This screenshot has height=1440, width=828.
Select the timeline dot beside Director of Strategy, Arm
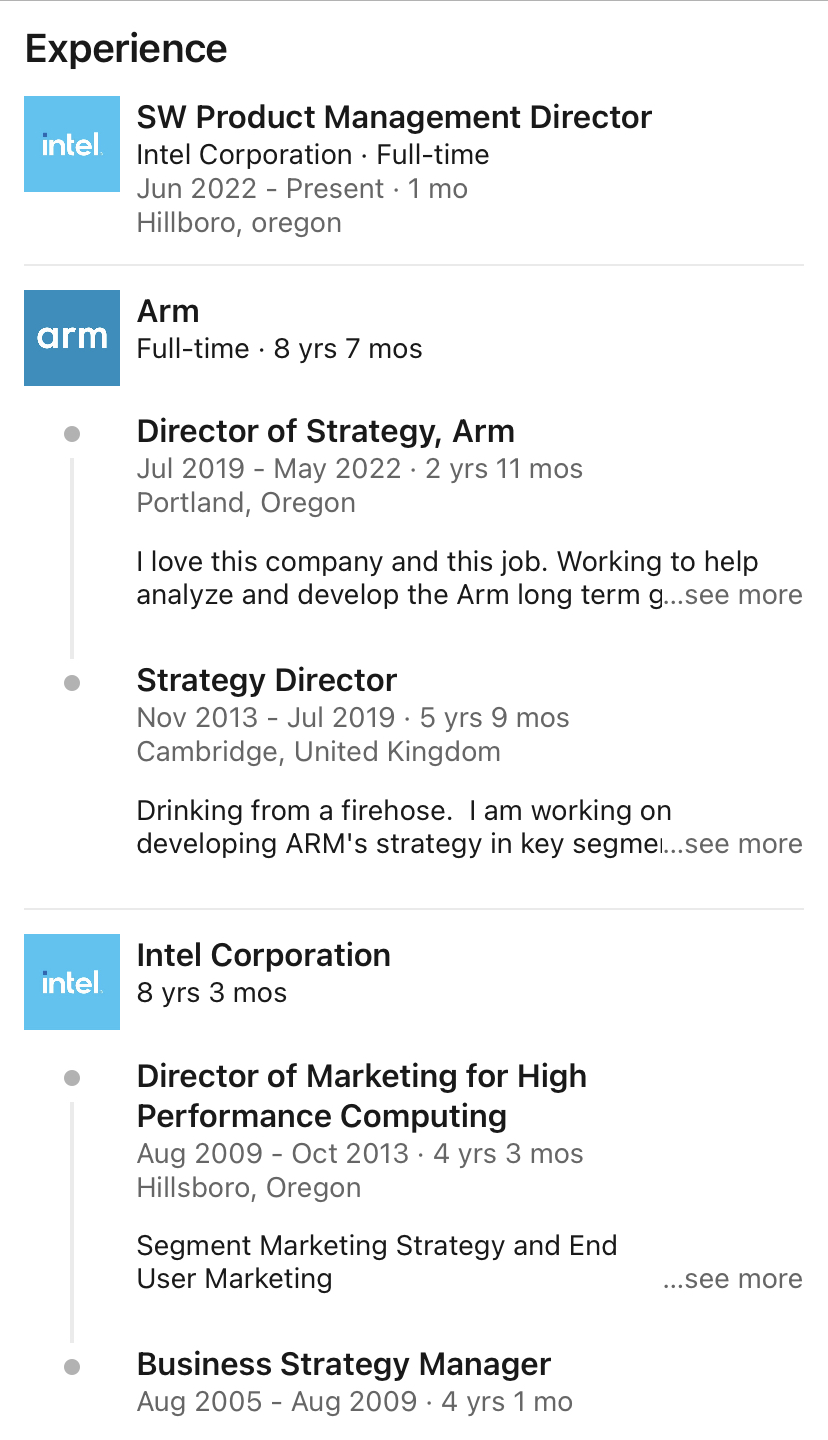(x=72, y=434)
